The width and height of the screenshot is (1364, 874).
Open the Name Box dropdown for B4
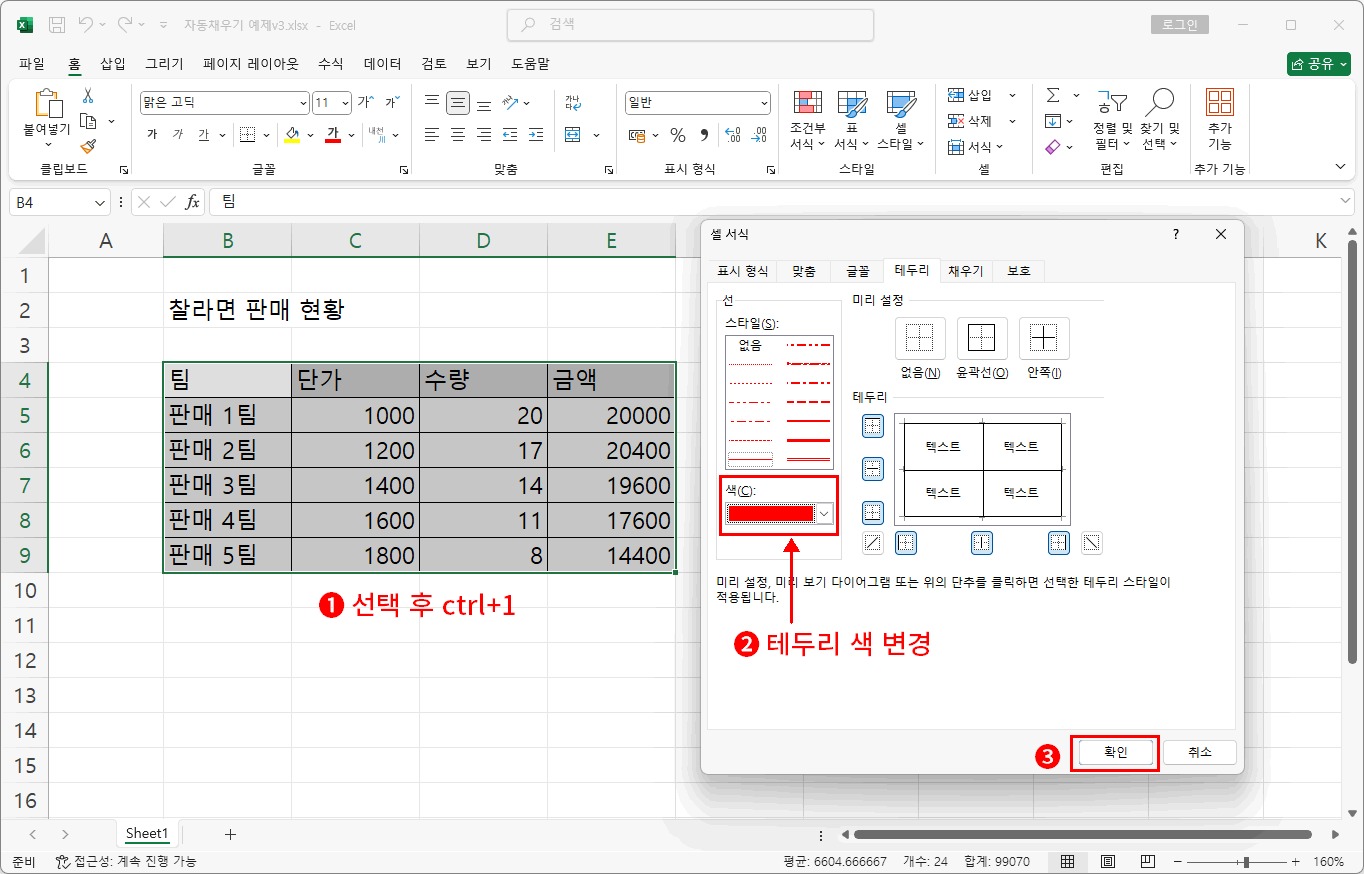point(100,202)
